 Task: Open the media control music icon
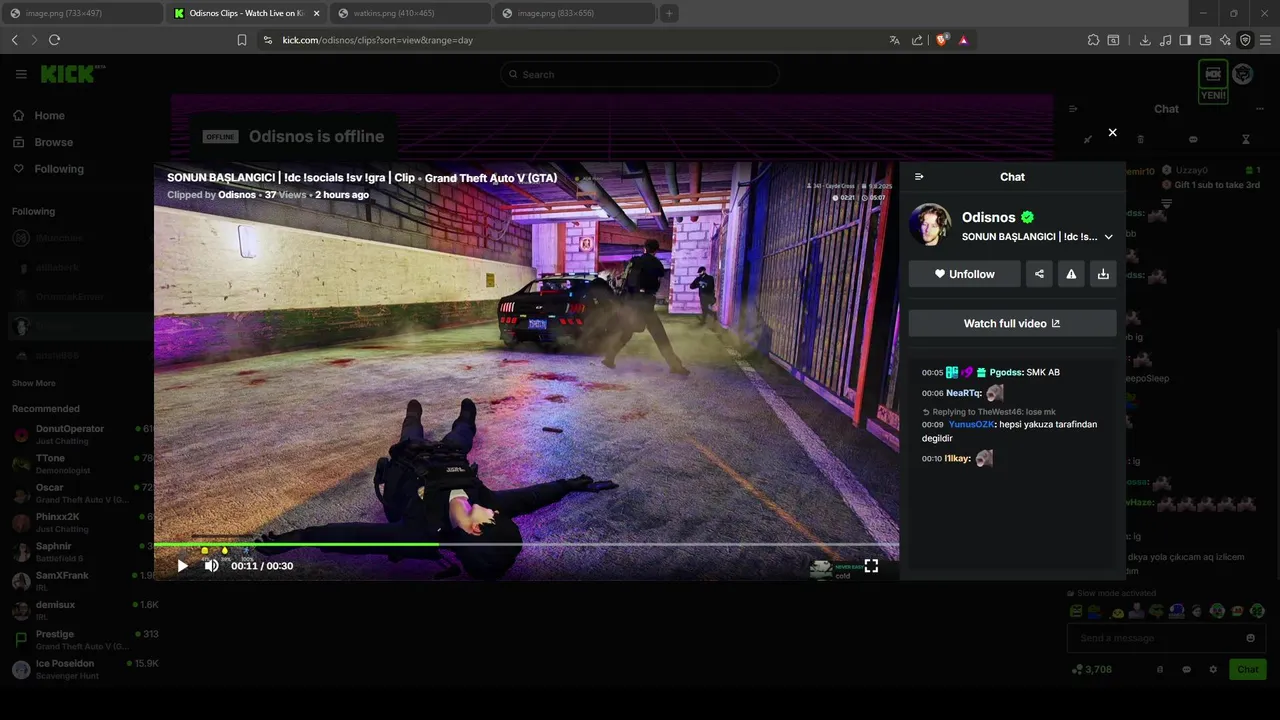tap(1165, 40)
